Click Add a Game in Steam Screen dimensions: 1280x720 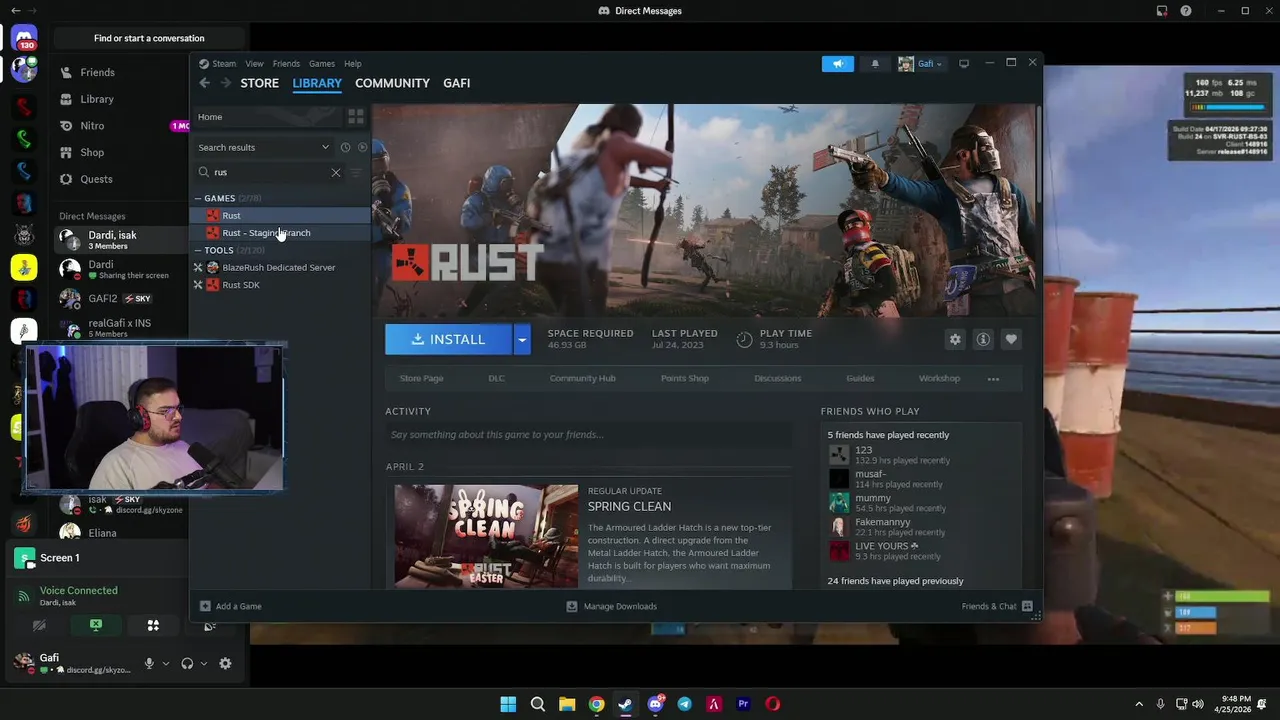coord(231,606)
